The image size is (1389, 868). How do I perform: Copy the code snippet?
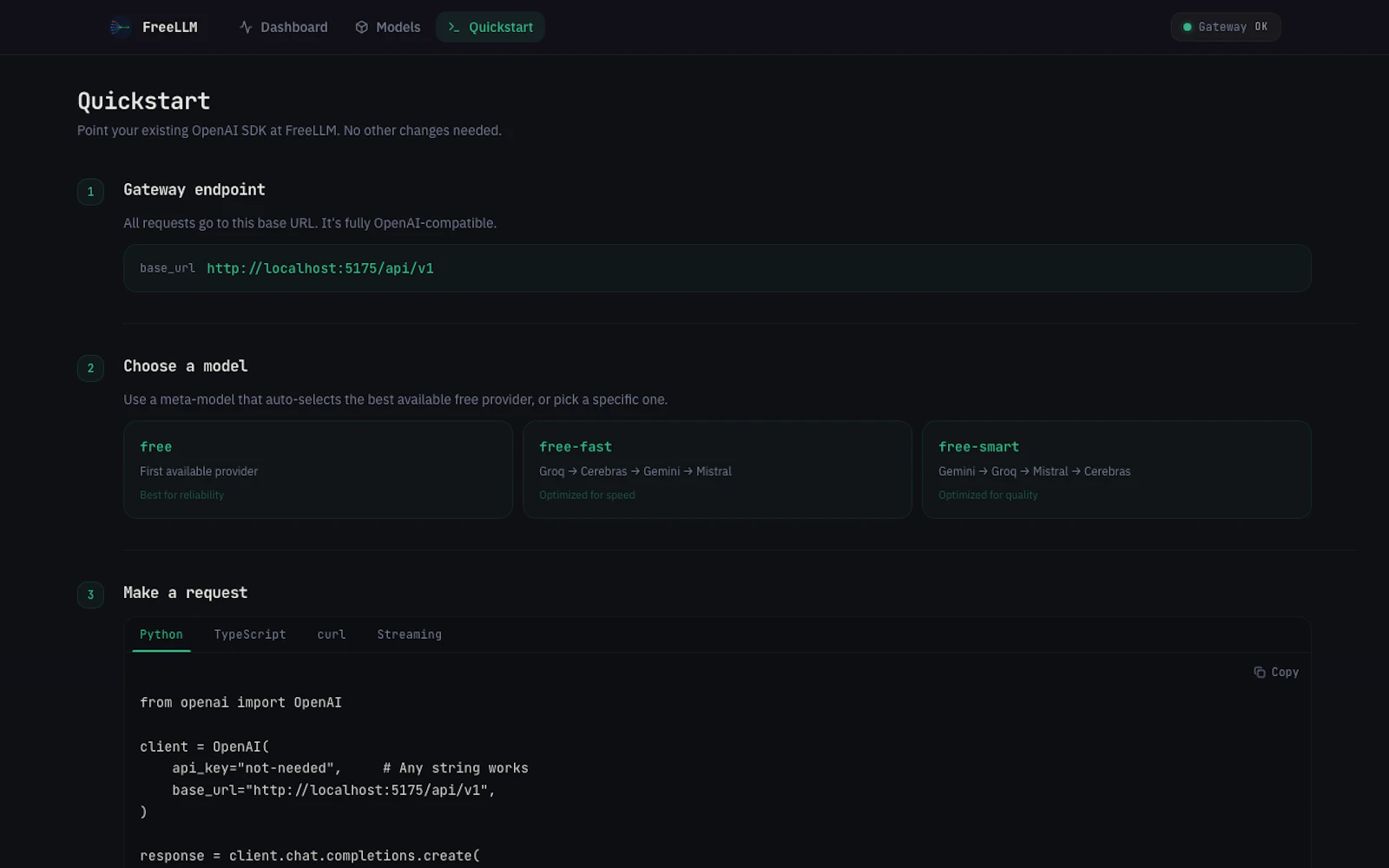point(1276,672)
